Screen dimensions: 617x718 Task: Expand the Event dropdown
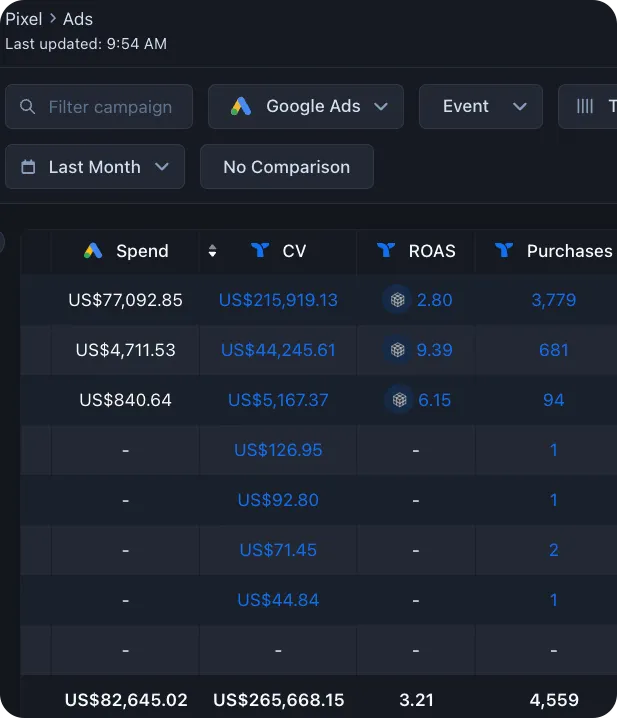click(480, 107)
